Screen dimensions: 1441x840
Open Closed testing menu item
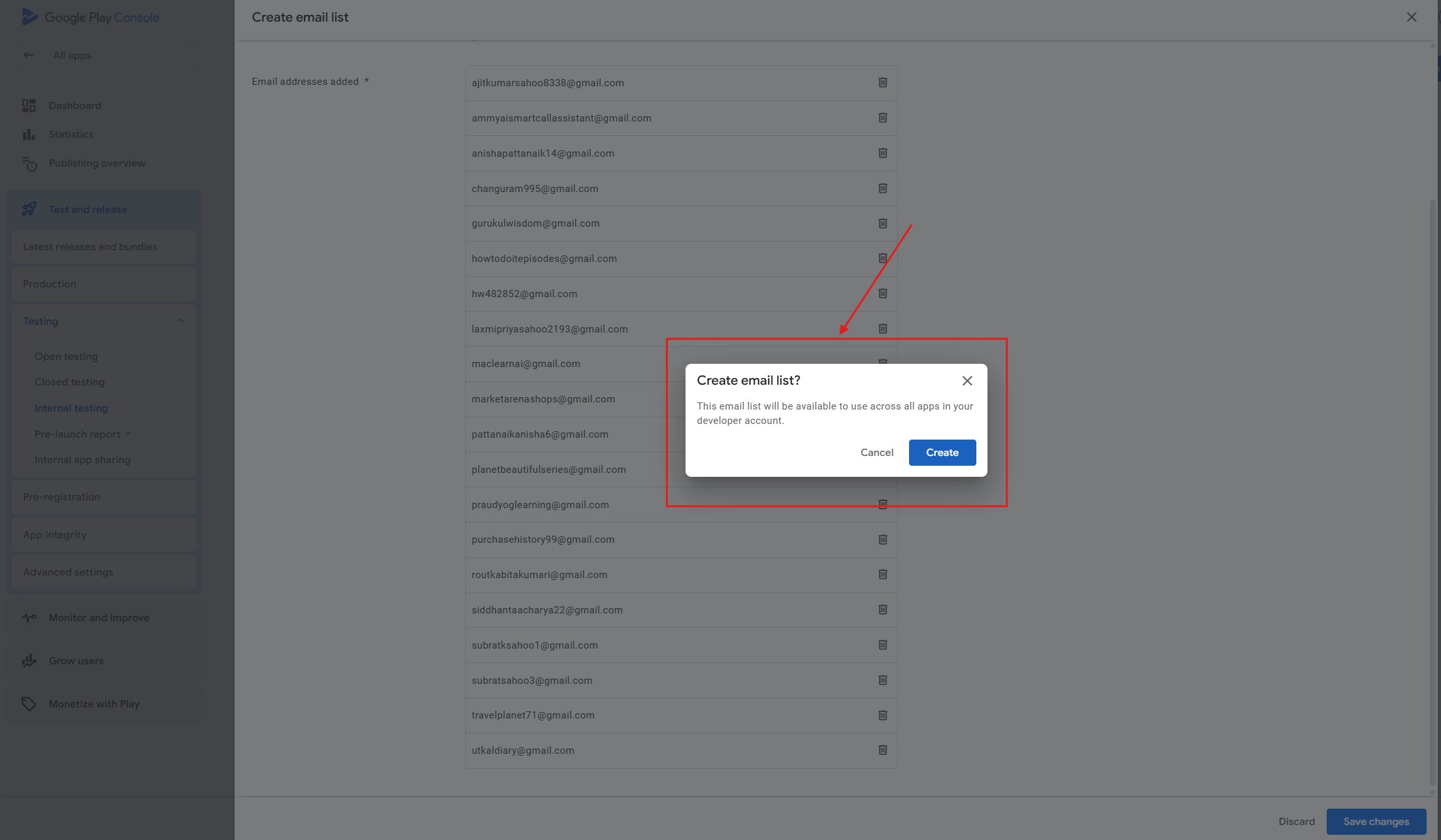[69, 382]
